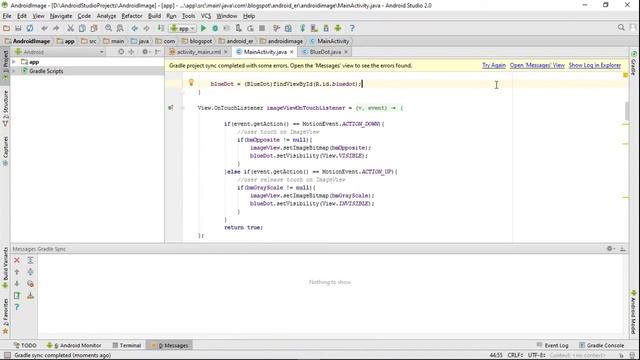Open the Gradle Console tool window
This screenshot has height=360, width=640.
coord(602,345)
